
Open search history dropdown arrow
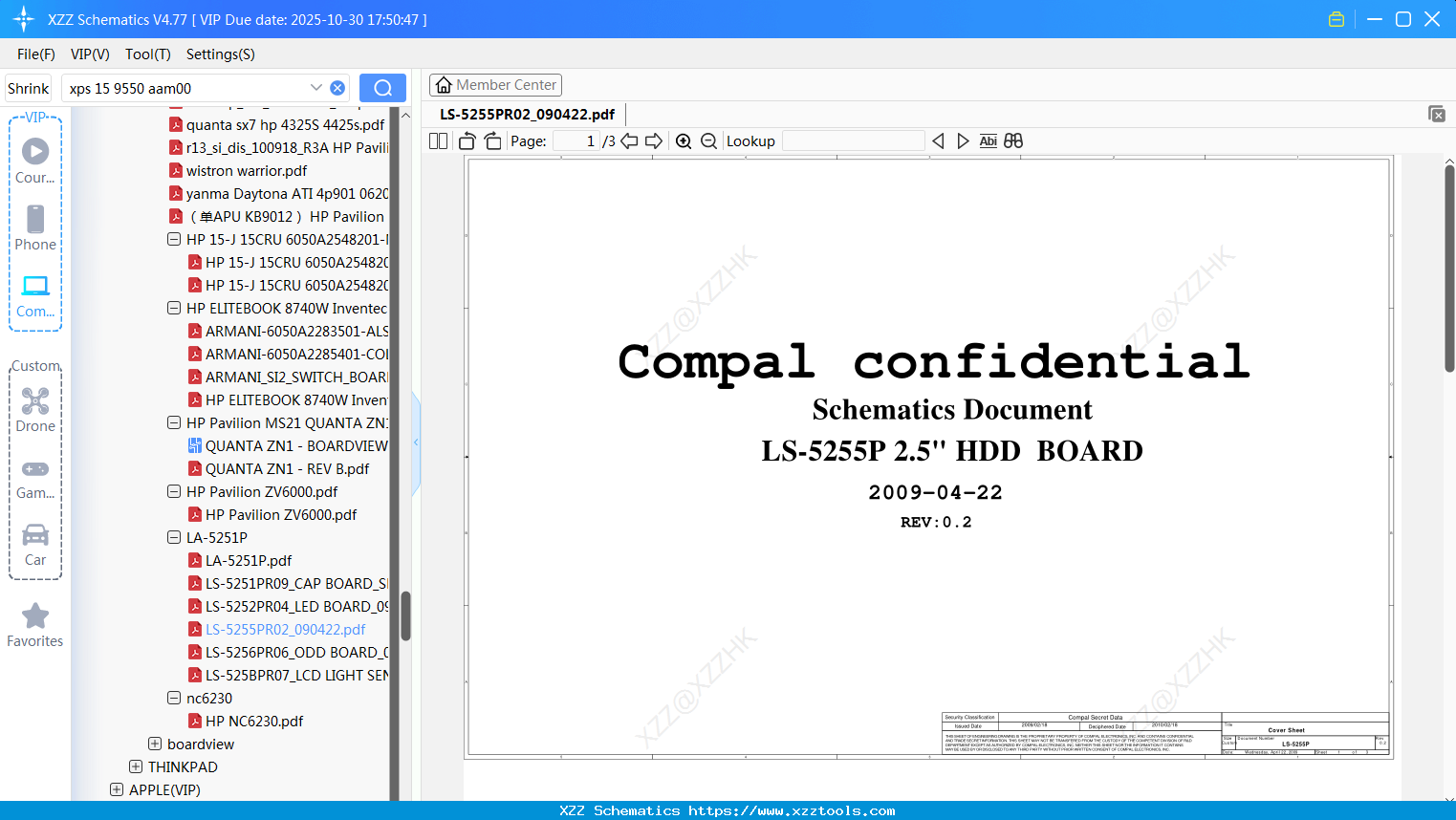315,88
